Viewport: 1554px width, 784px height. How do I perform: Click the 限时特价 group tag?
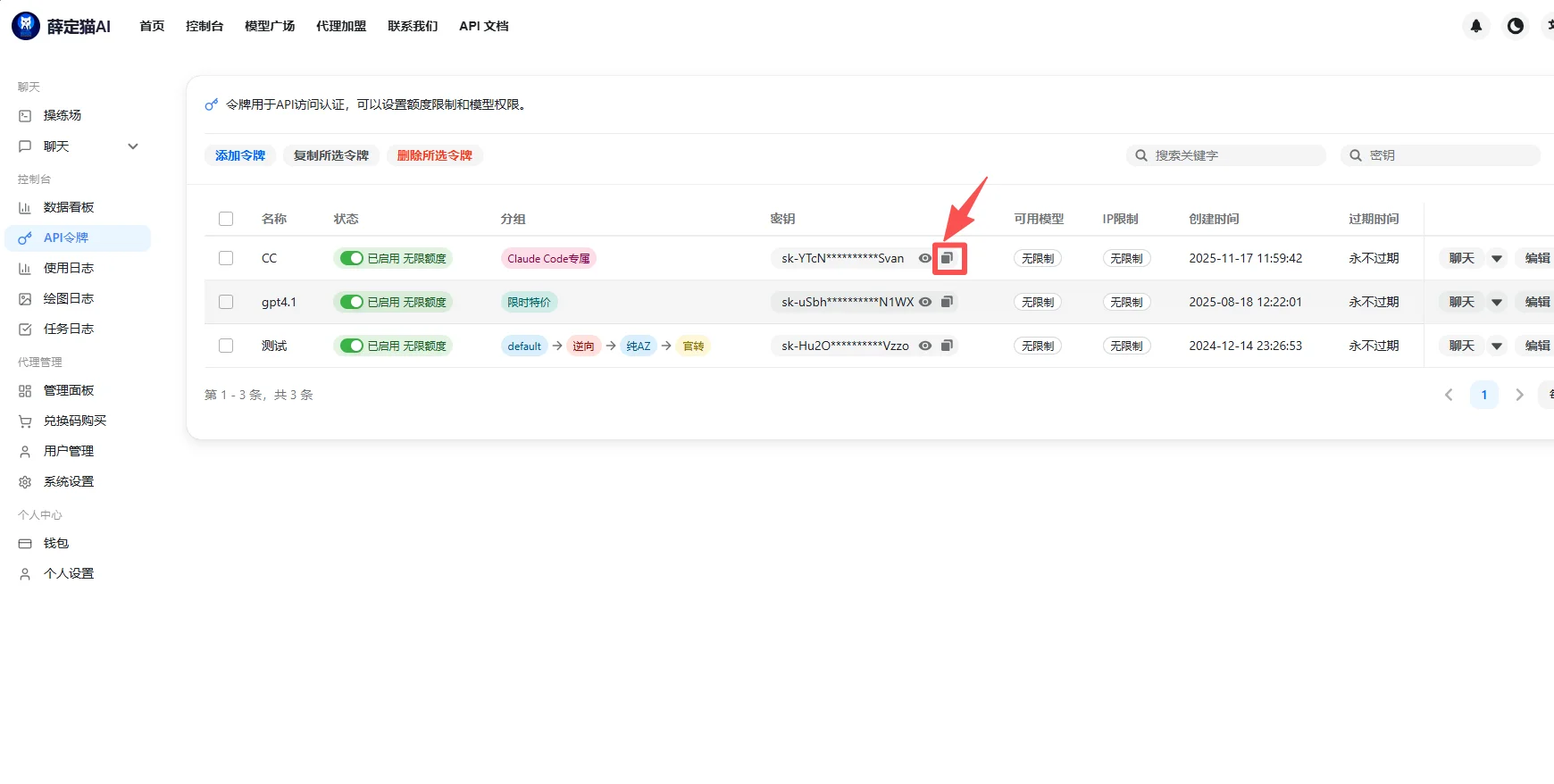tap(529, 302)
